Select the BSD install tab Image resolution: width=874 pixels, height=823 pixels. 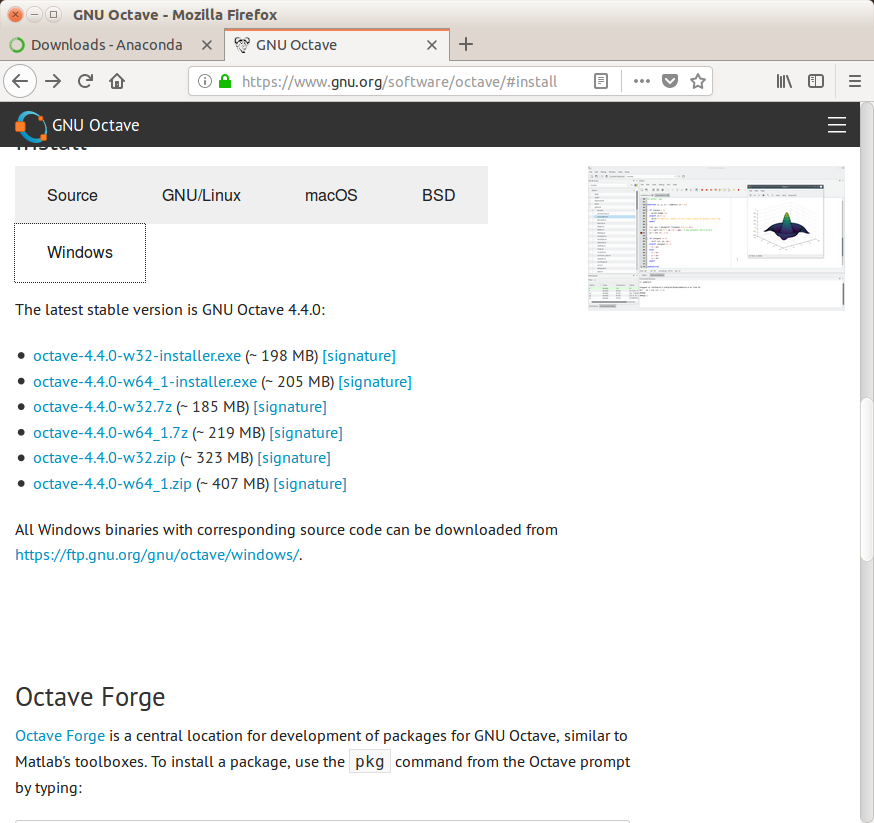(x=439, y=195)
